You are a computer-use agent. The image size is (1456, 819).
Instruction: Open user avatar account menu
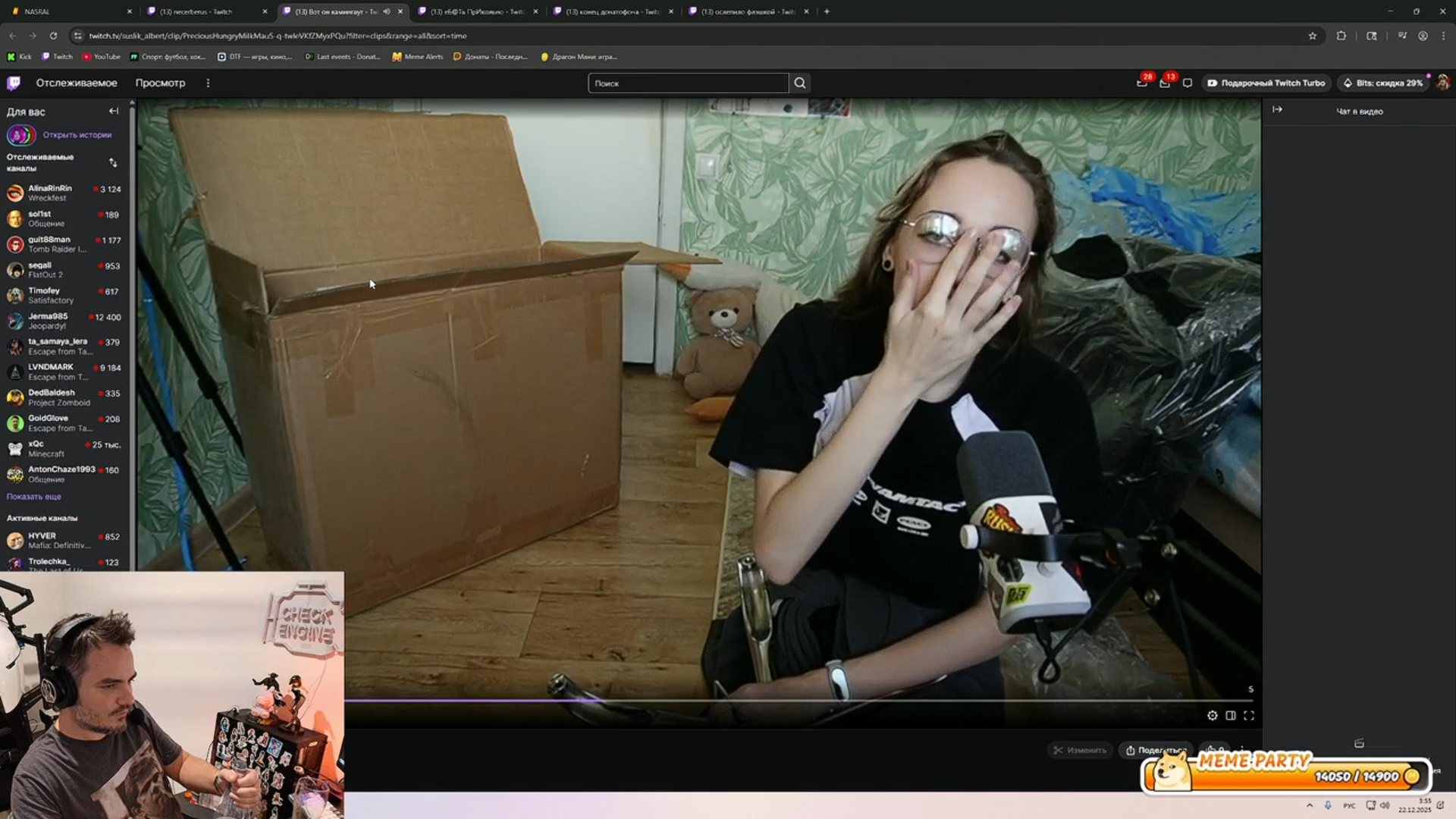[x=1442, y=83]
